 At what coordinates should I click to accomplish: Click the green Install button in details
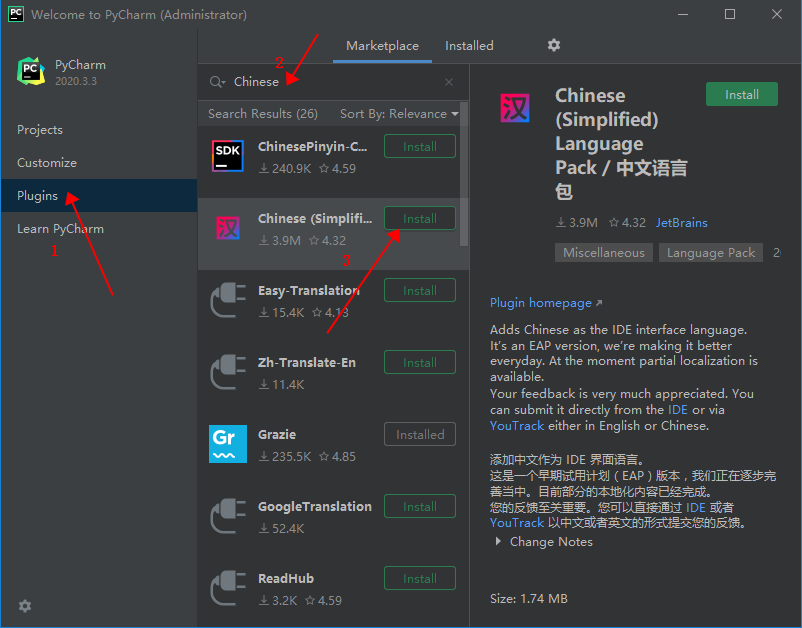pyautogui.click(x=742, y=95)
